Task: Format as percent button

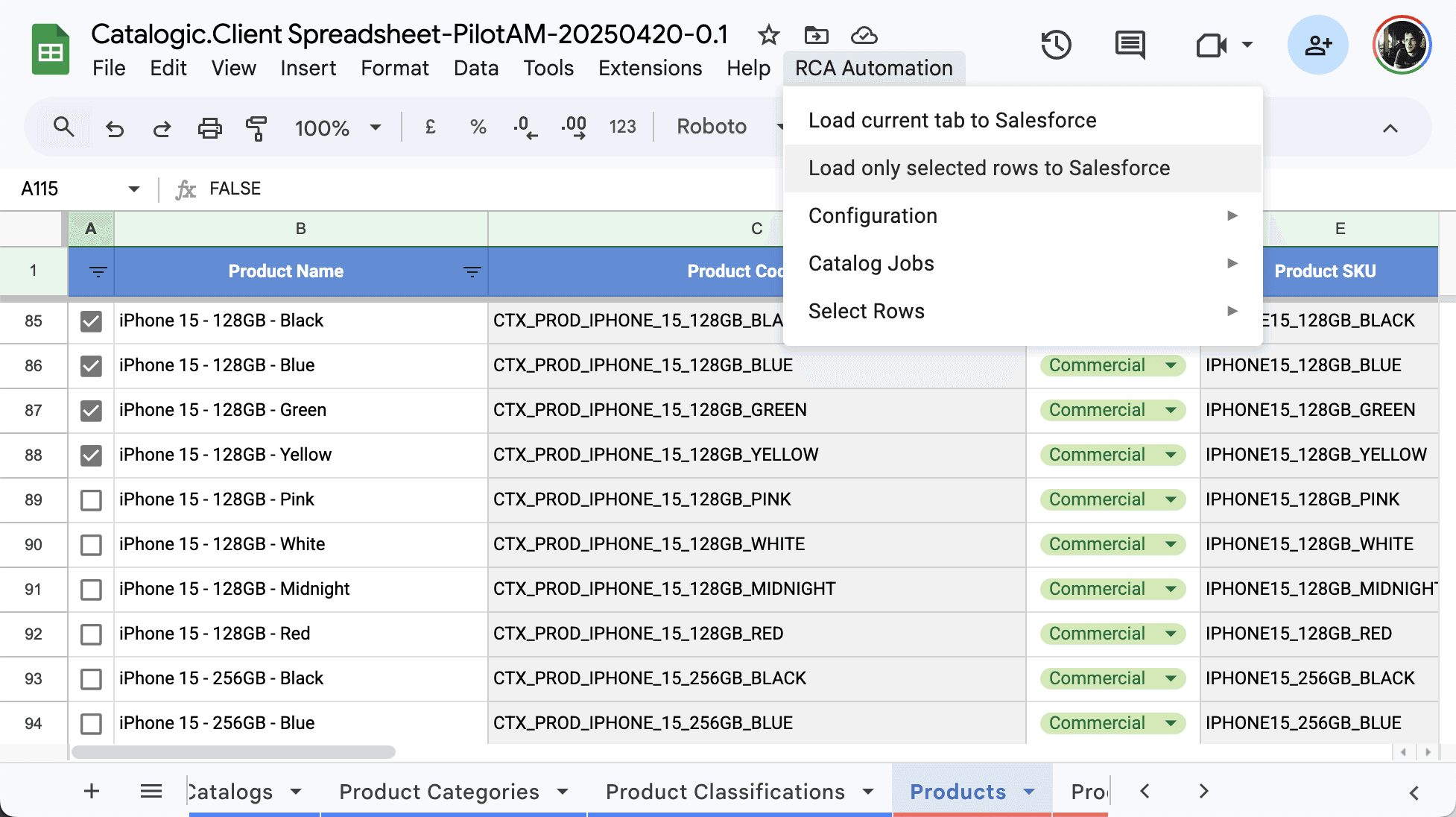Action: [478, 127]
